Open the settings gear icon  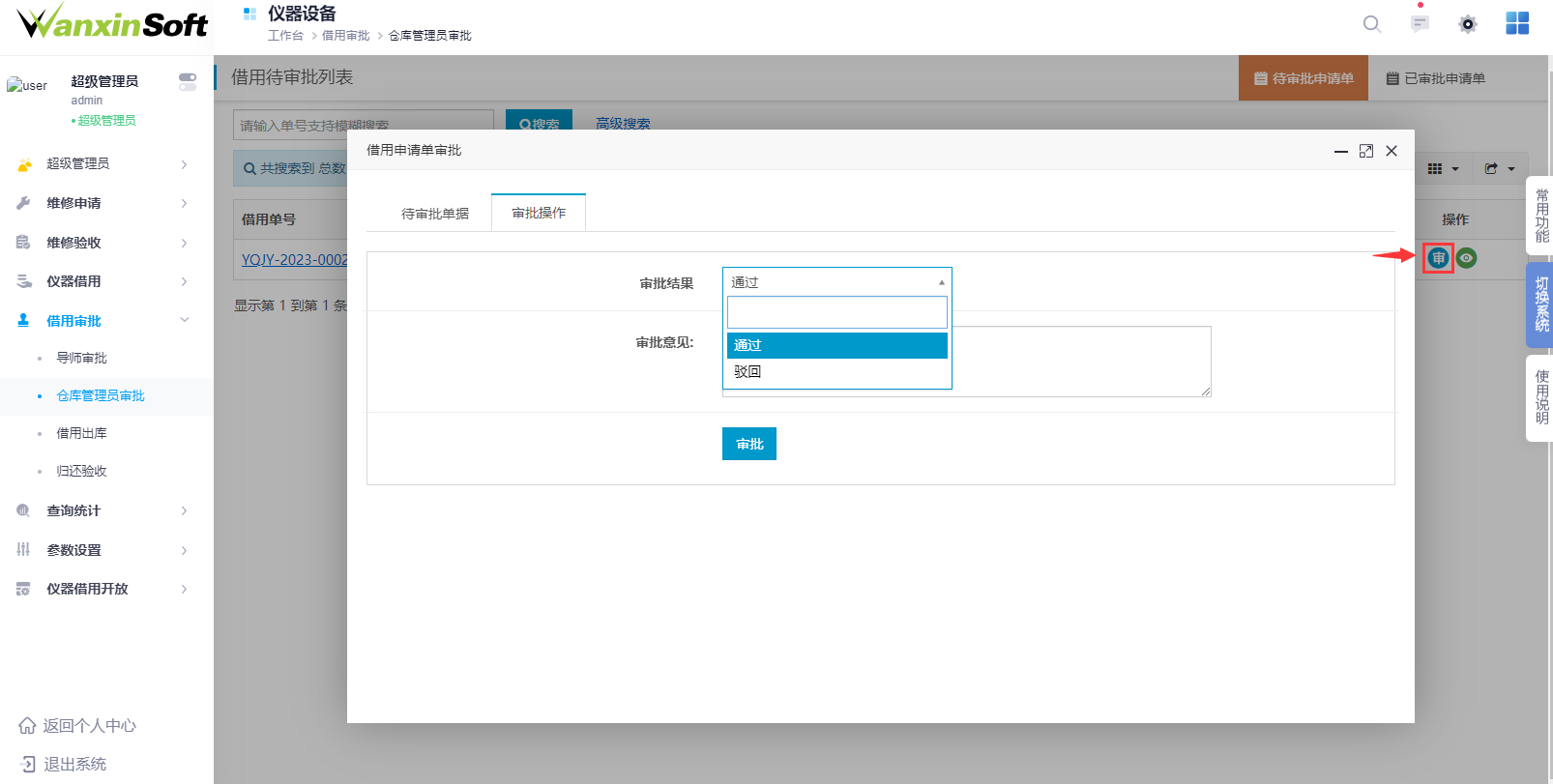point(1468,24)
